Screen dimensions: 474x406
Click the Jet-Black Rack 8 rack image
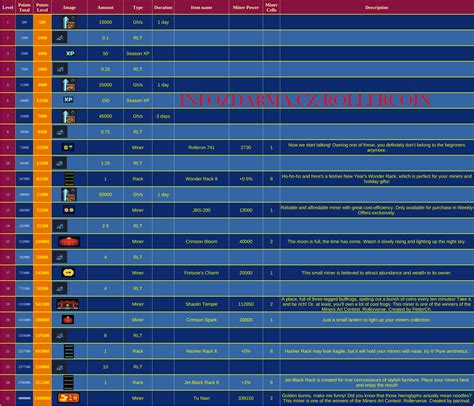point(69,382)
